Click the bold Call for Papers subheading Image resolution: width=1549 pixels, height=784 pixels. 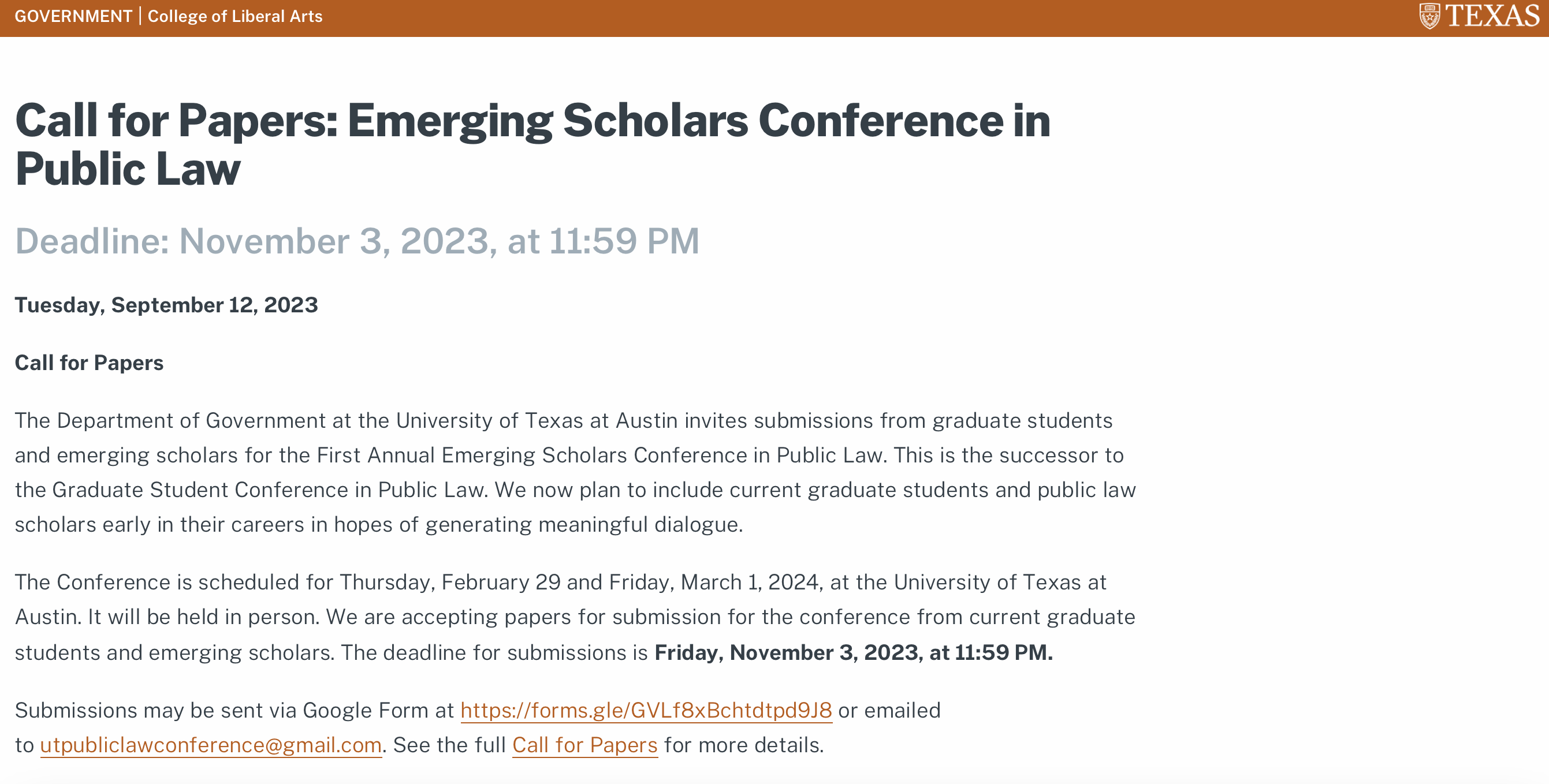coord(89,363)
